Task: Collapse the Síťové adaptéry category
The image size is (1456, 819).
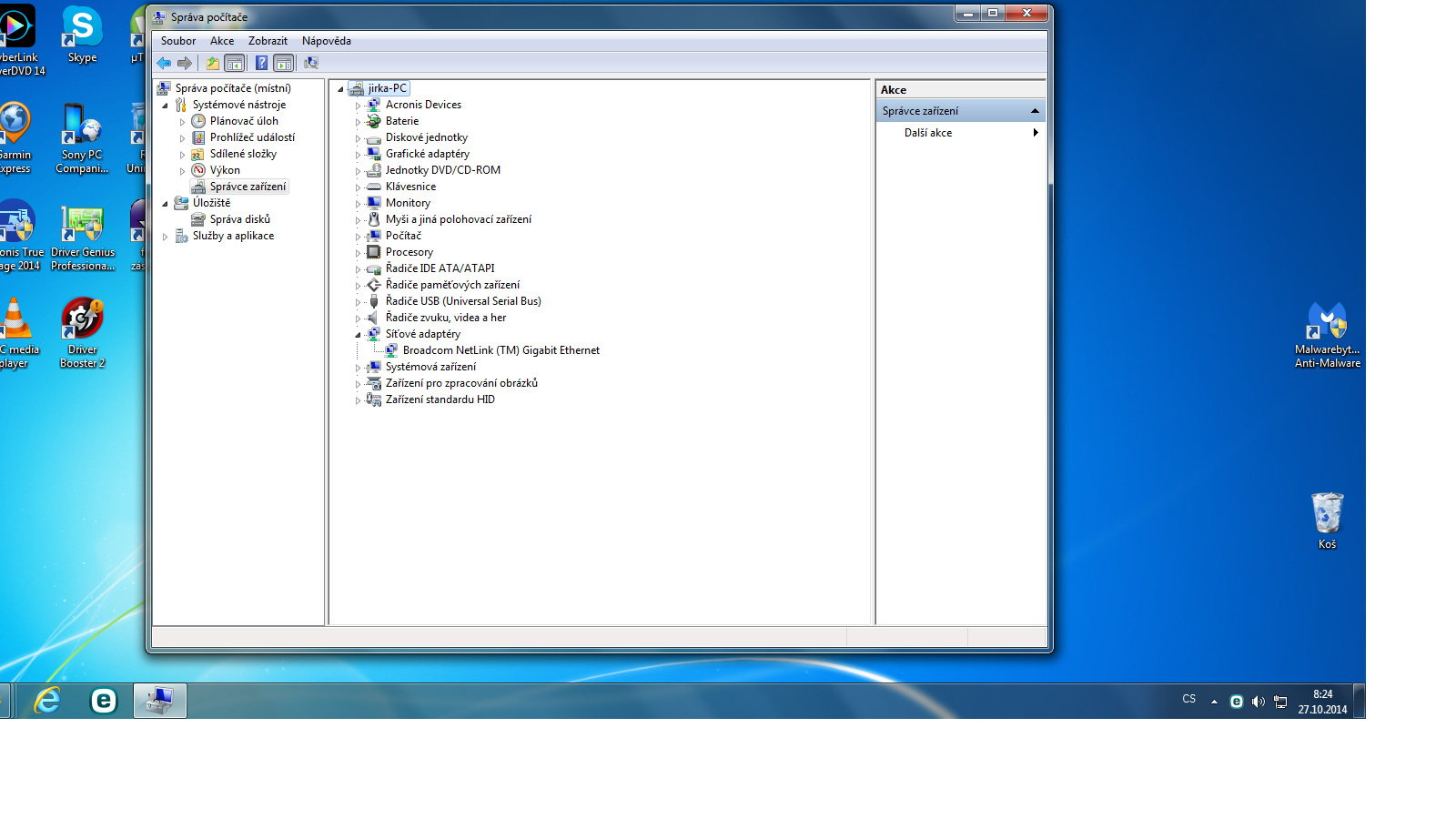Action: click(x=358, y=335)
